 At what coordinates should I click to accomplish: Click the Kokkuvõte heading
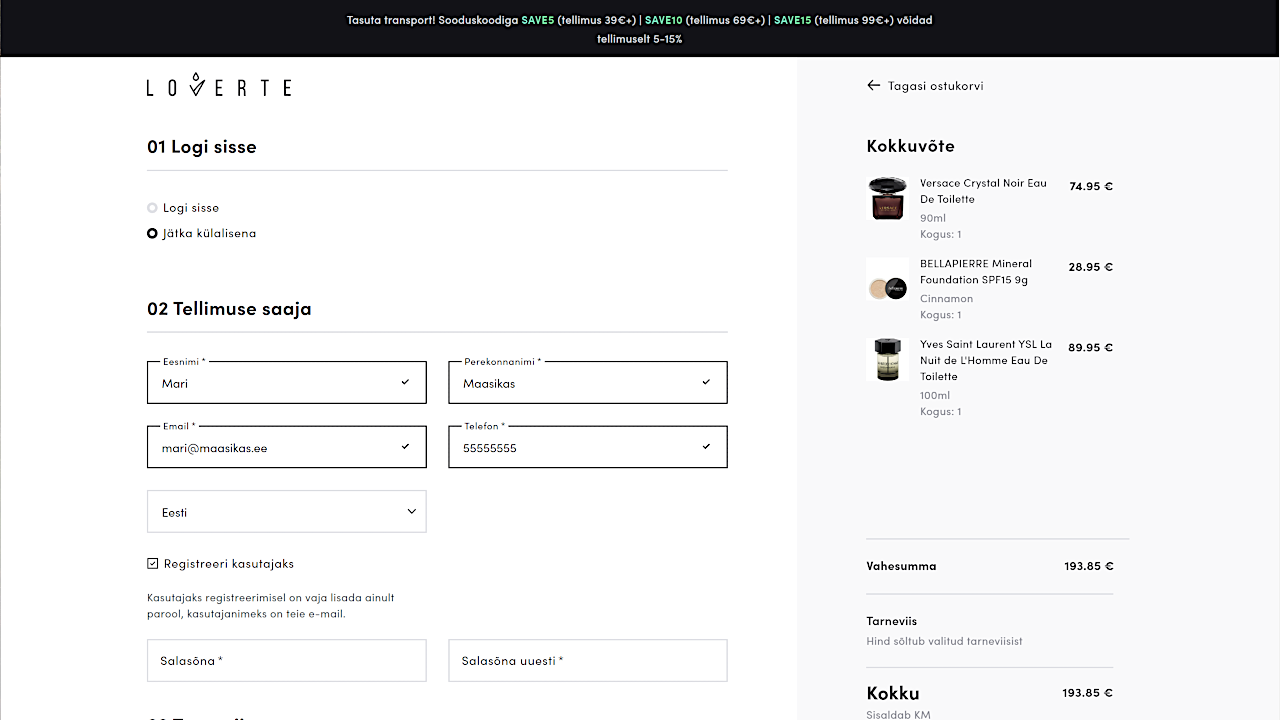tap(911, 146)
